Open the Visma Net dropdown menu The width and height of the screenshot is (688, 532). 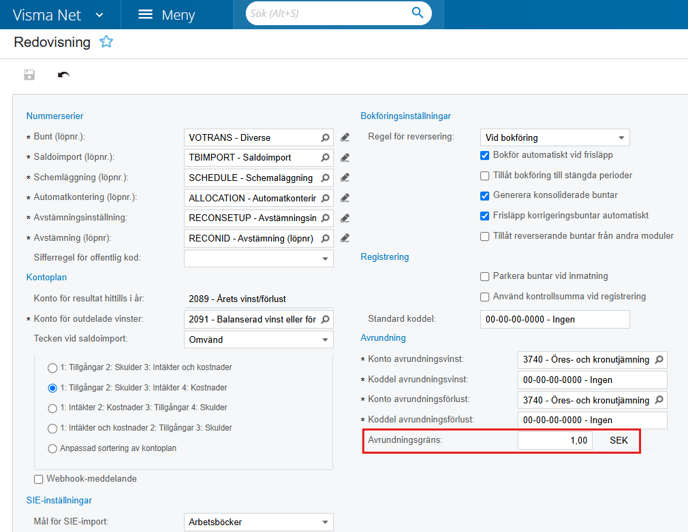[x=58, y=15]
